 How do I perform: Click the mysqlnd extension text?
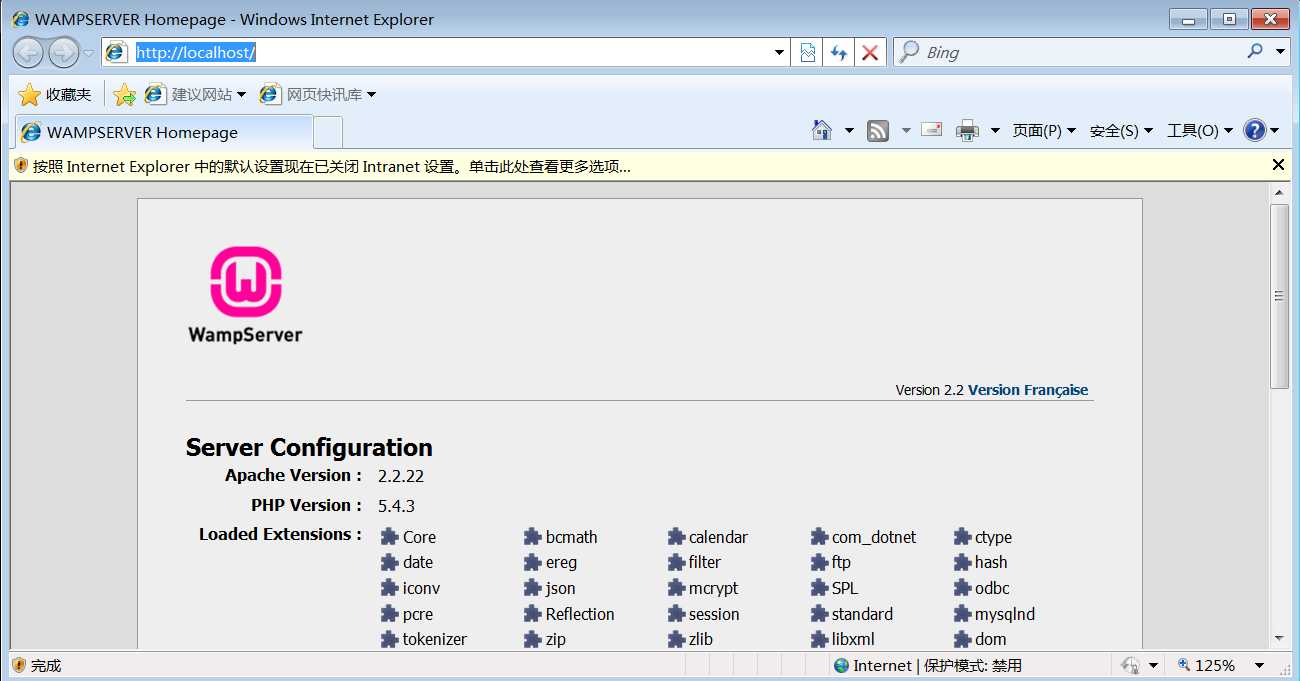pyautogui.click(x=1005, y=614)
